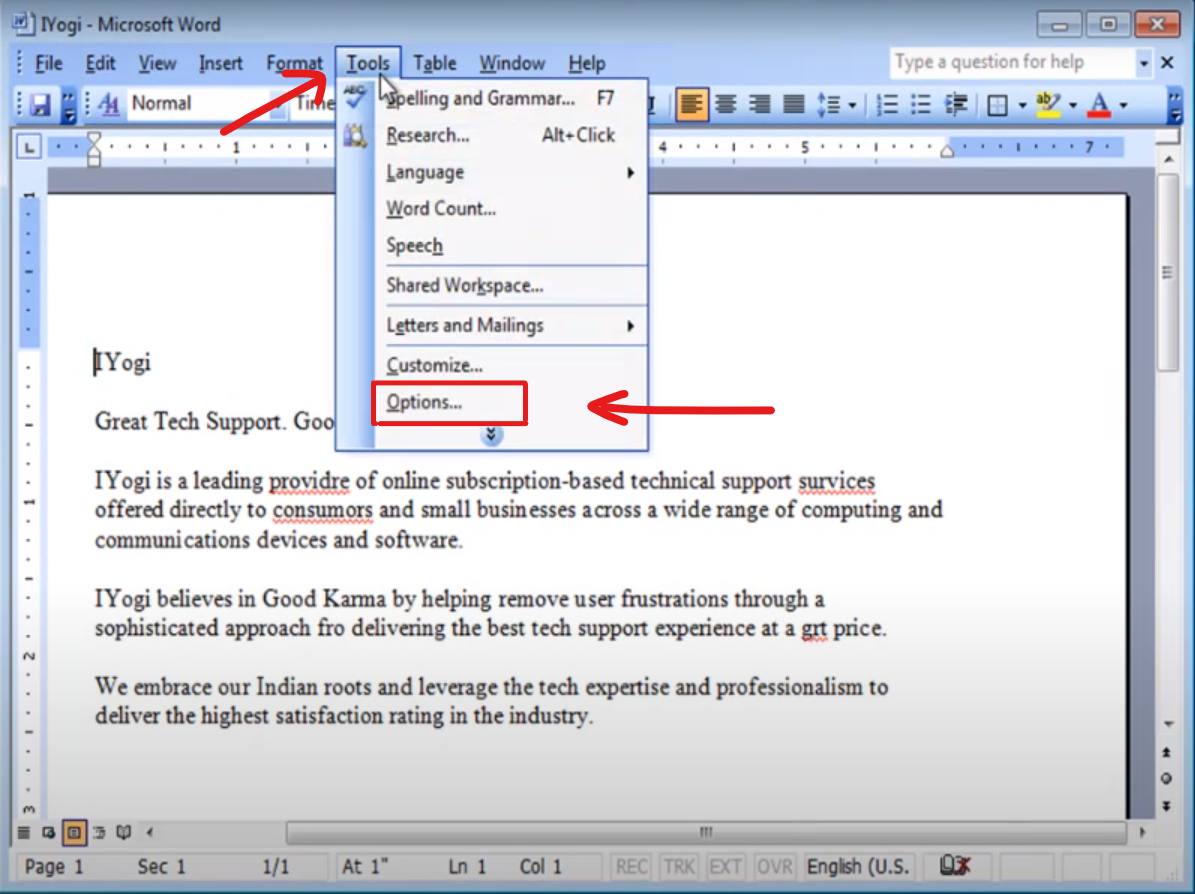The height and width of the screenshot is (894, 1195).
Task: Click the Save icon in the toolbar
Action: pyautogui.click(x=40, y=104)
